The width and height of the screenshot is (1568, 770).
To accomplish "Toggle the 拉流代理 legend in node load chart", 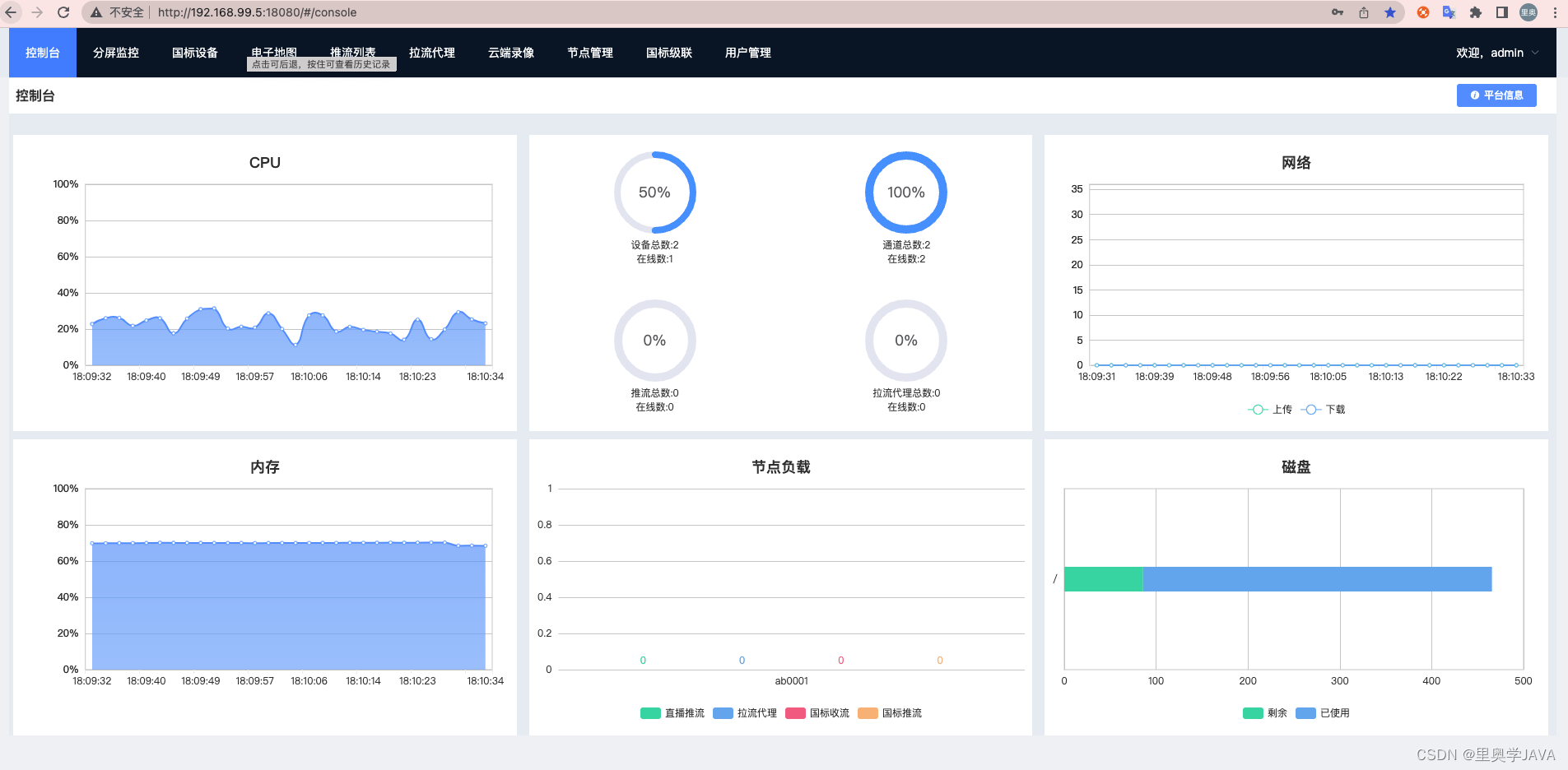I will pos(745,713).
